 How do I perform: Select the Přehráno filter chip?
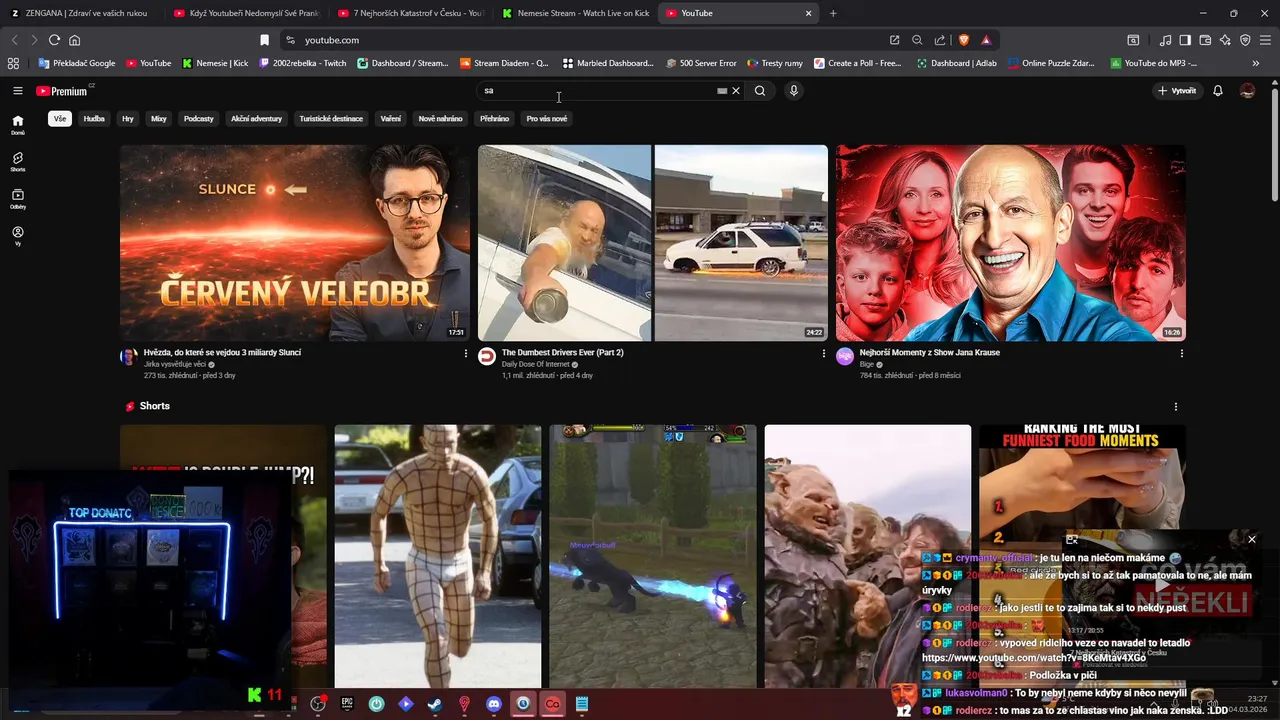[494, 119]
